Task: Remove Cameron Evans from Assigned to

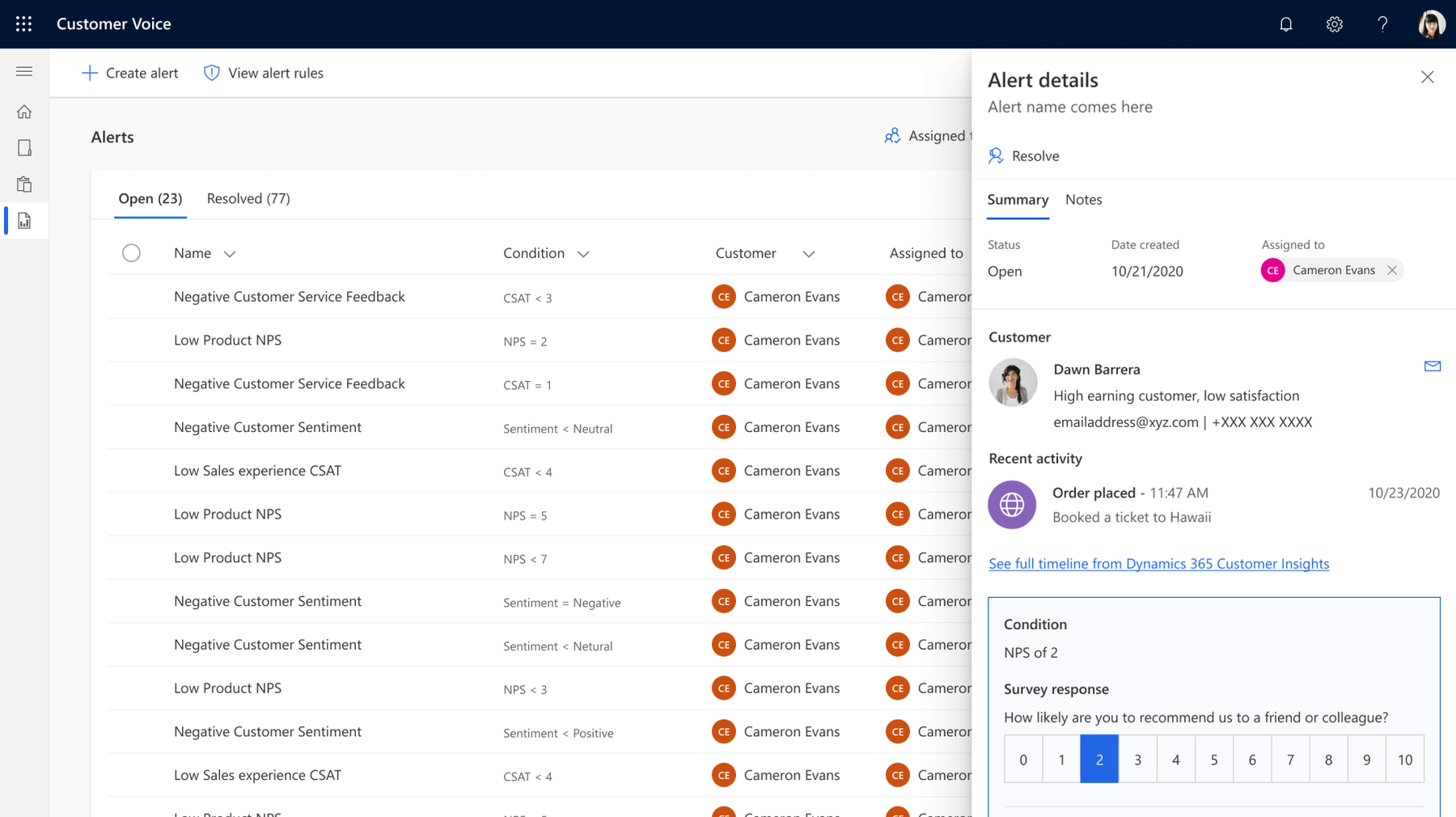Action: pyautogui.click(x=1391, y=270)
